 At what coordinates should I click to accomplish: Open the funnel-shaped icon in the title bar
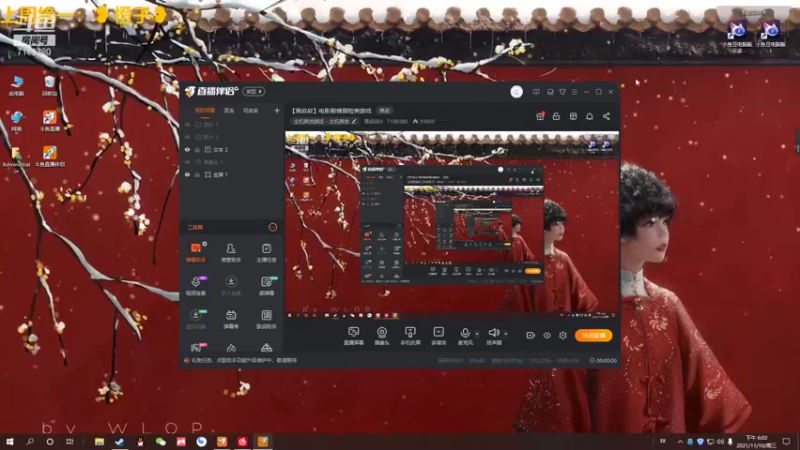(562, 92)
